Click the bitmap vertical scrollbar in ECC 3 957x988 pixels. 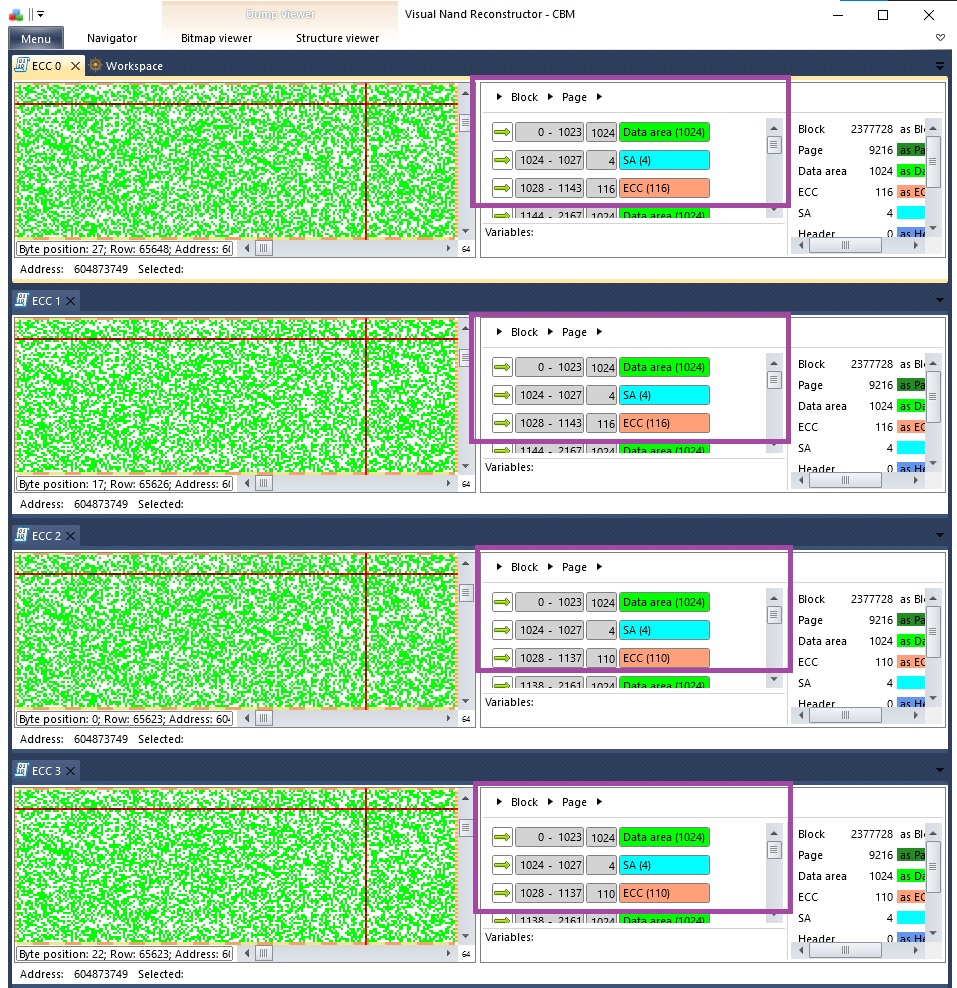point(466,867)
